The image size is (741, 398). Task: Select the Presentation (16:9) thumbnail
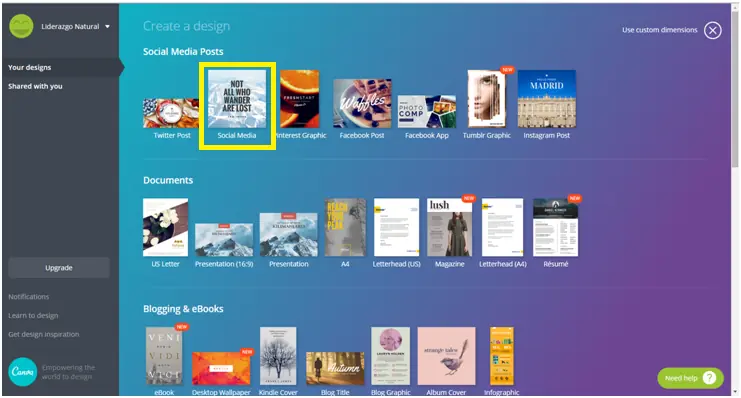tap(224, 240)
